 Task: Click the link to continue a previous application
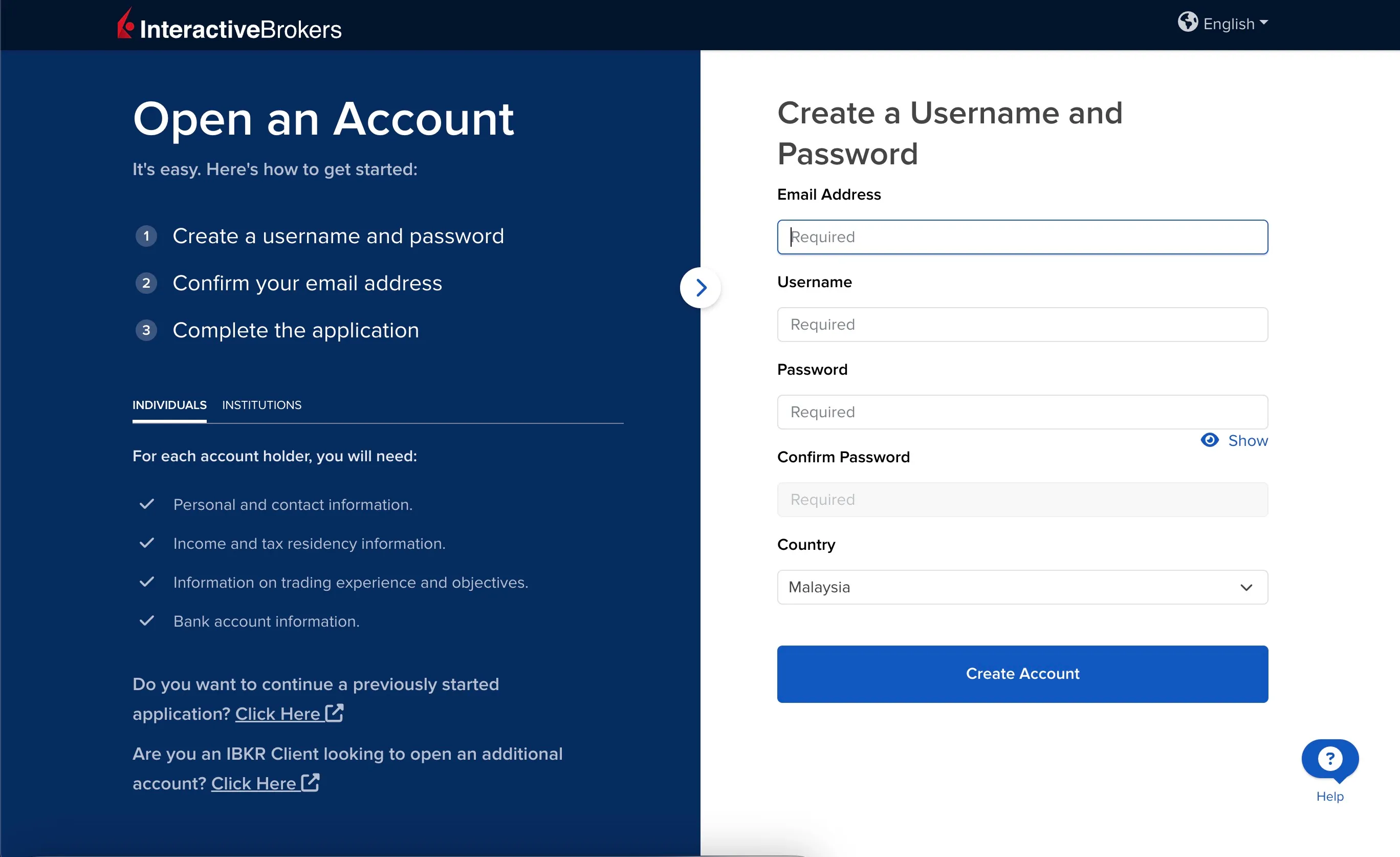[278, 714]
